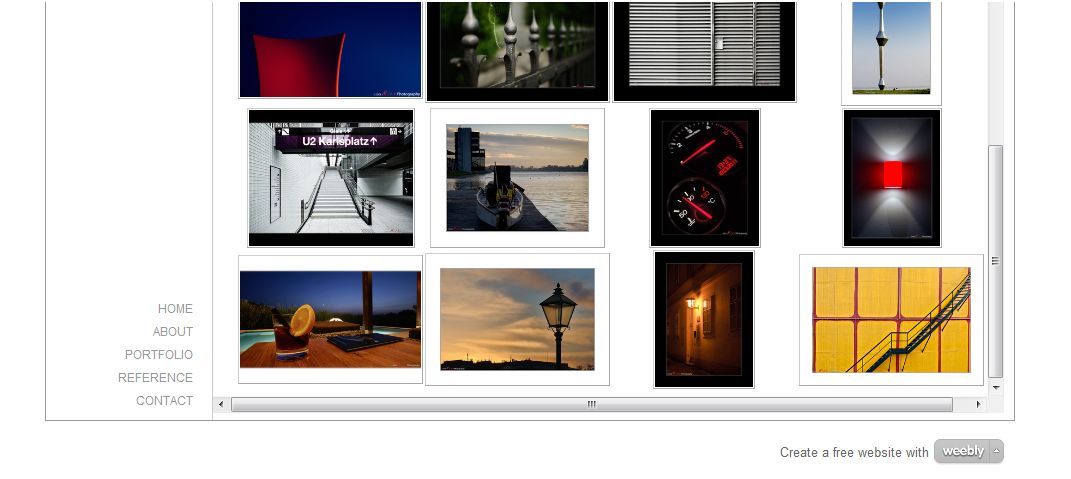Open the yellow wall staircase photo
This screenshot has height=479, width=1071.
[891, 319]
